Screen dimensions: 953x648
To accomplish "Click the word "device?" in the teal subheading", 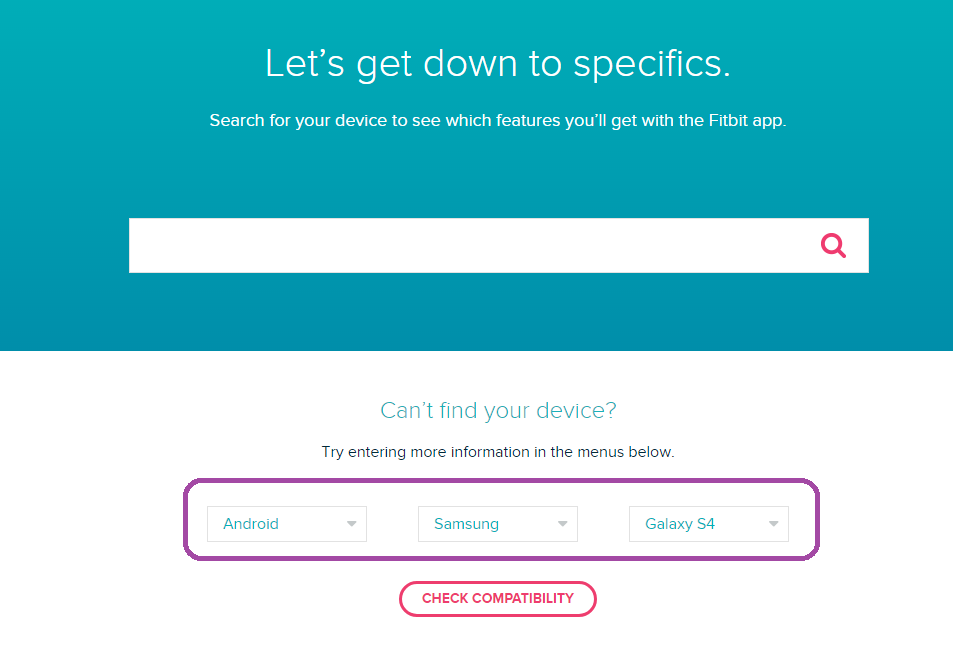I will [582, 410].
